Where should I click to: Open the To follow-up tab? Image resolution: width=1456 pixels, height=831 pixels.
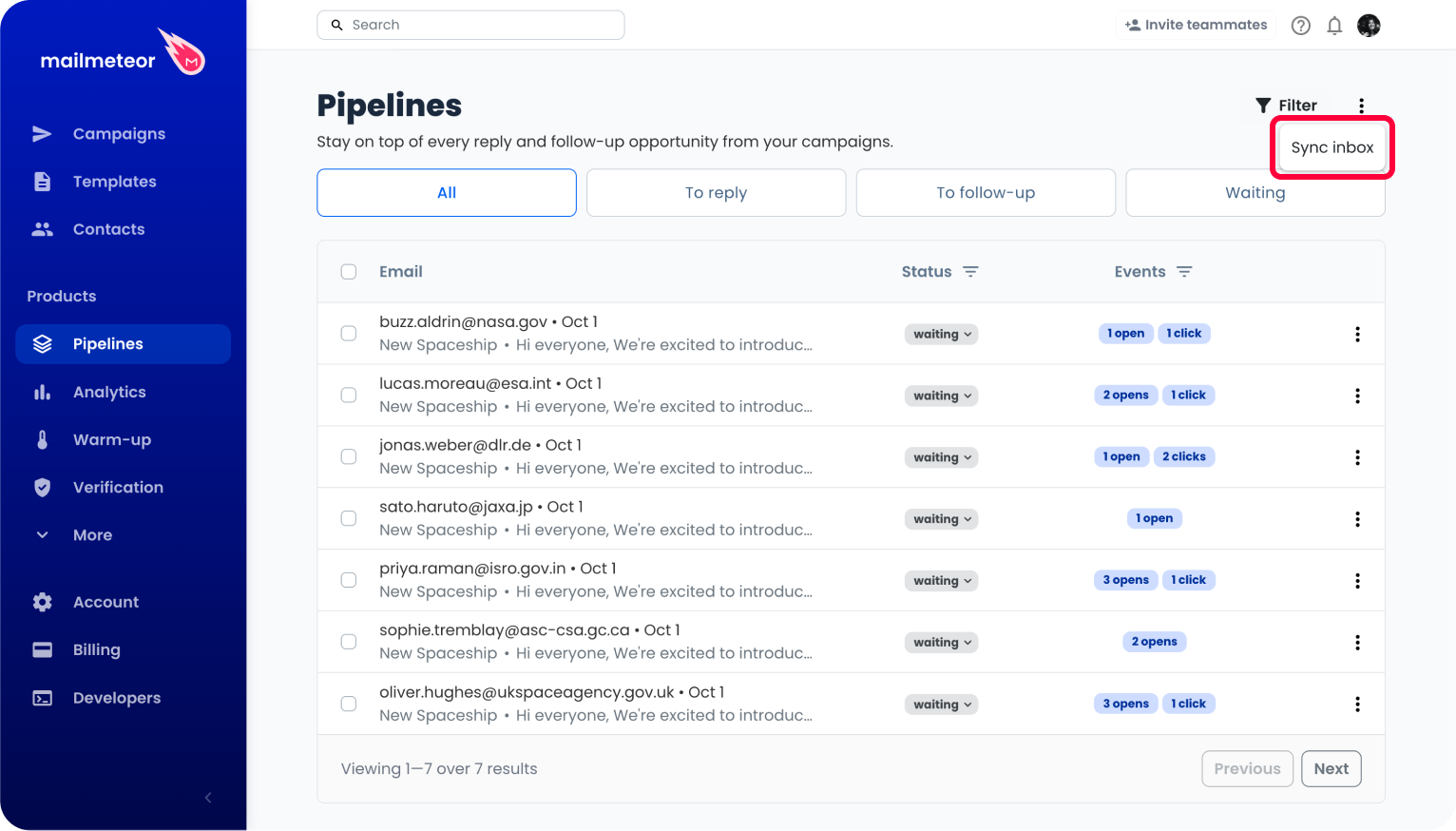tap(986, 193)
